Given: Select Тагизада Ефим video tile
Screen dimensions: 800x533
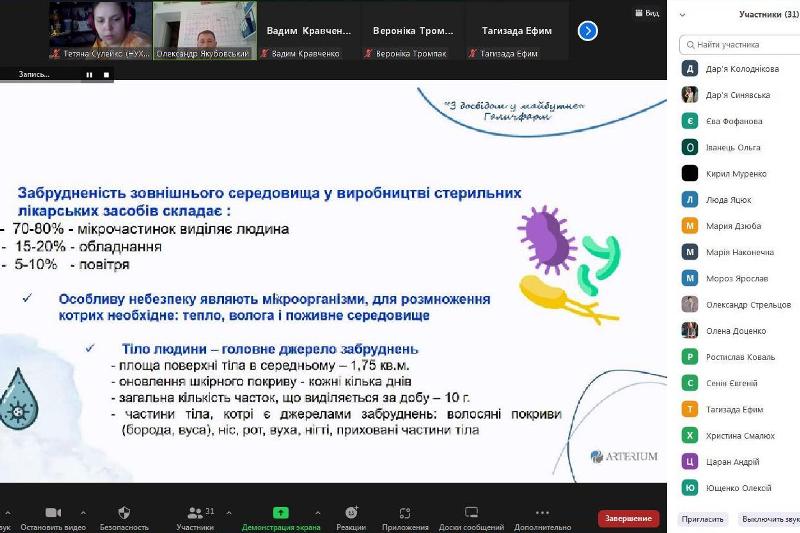Looking at the screenshot, I should tap(517, 31).
